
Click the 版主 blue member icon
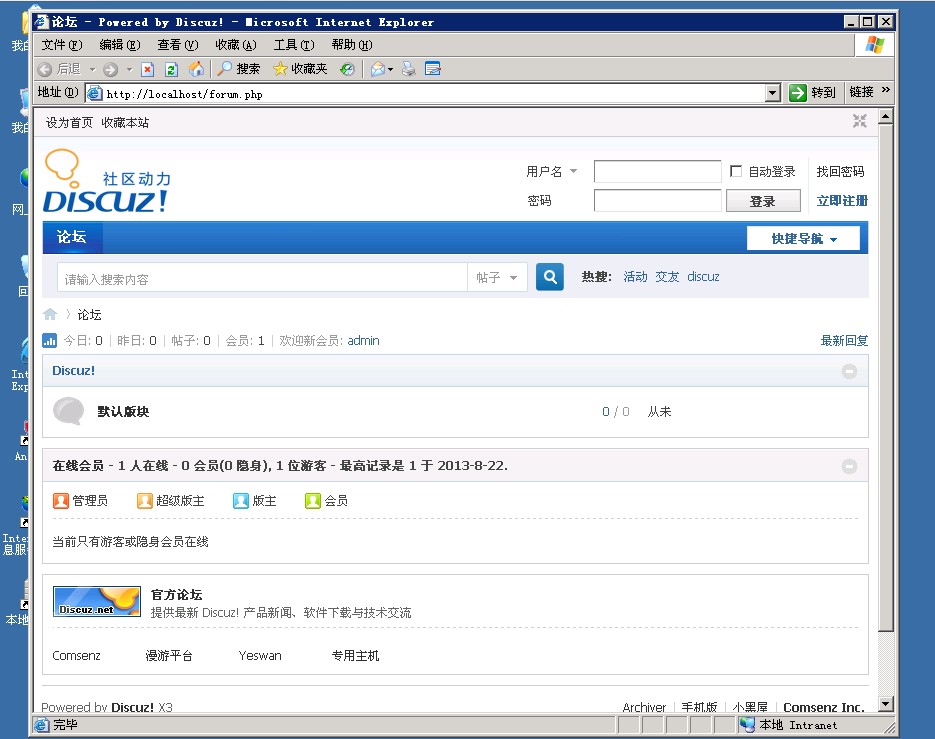[241, 500]
